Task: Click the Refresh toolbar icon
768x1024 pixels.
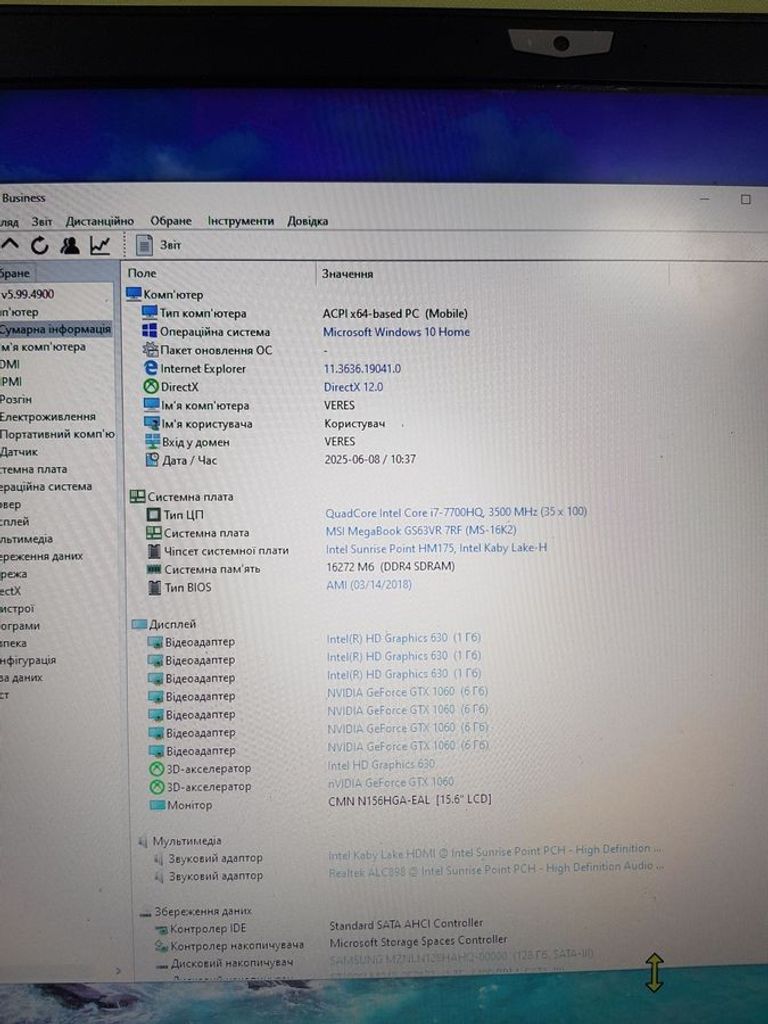Action: pyautogui.click(x=40, y=246)
